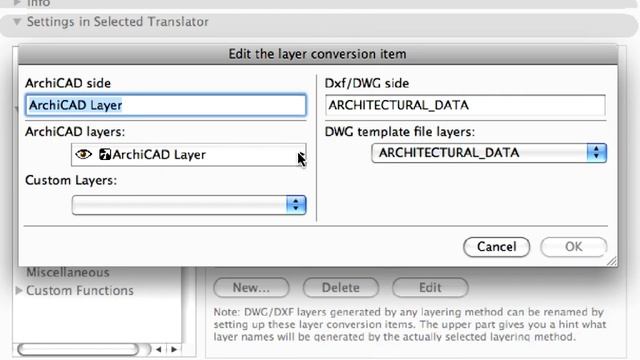The image size is (640, 360).
Task: Click the left scroll arrow of tree panel
Action: point(159,349)
